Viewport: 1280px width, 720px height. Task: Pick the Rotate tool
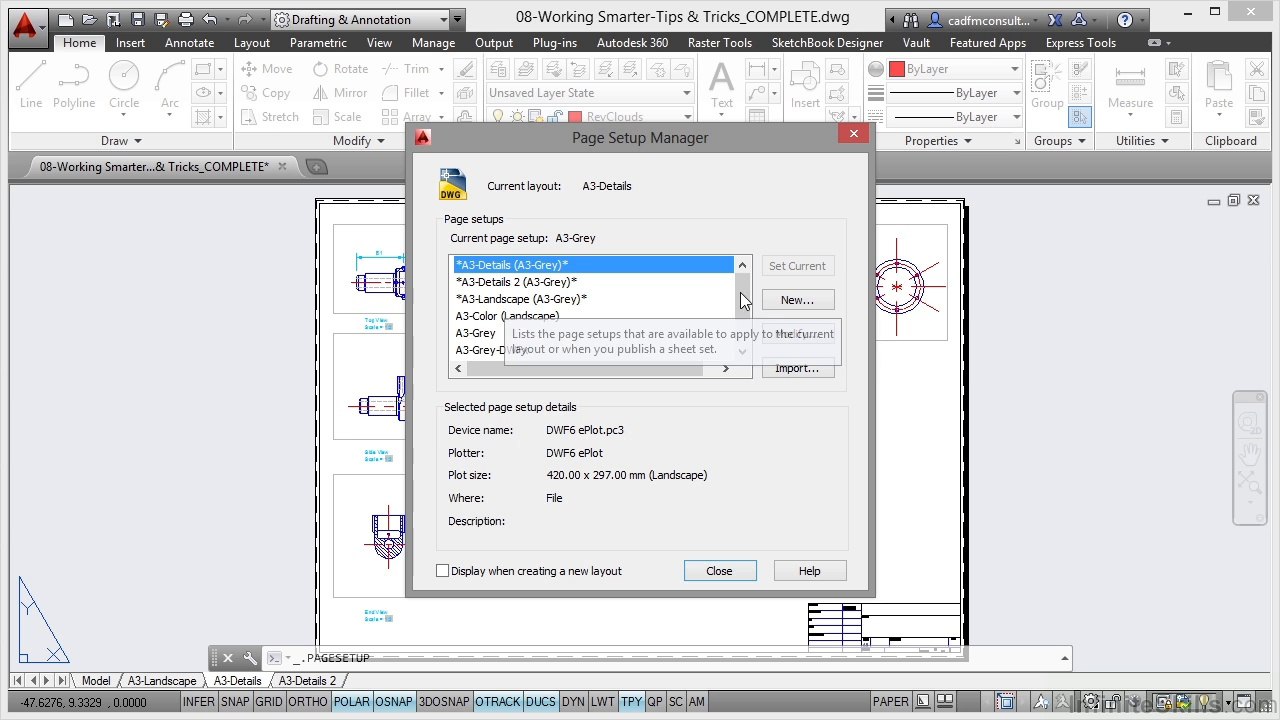tap(340, 69)
